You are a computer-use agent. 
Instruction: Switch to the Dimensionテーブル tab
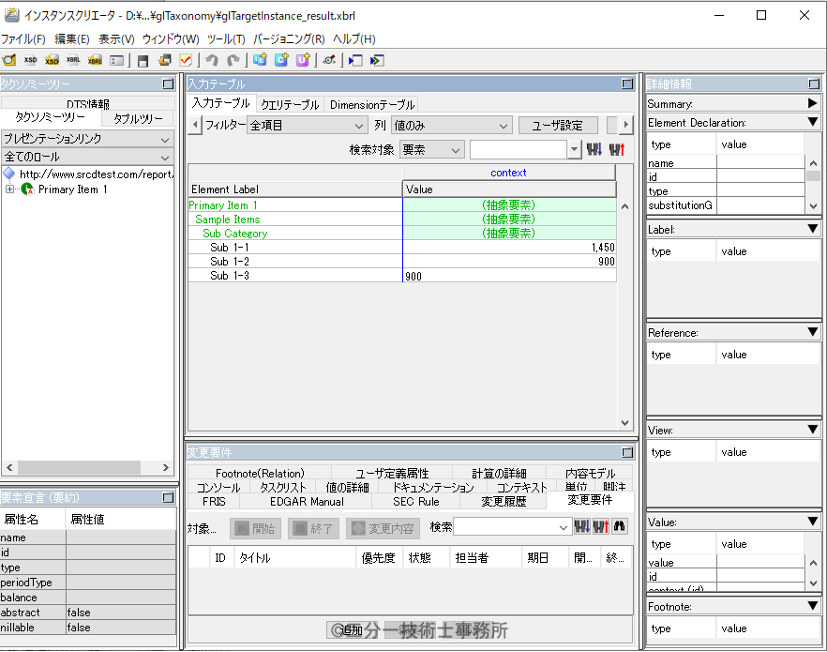click(x=372, y=104)
